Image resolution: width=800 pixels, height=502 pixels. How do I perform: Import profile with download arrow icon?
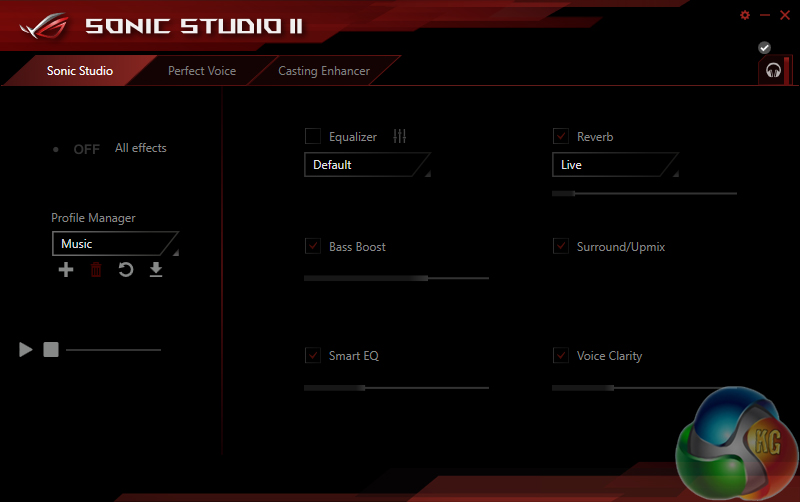click(x=156, y=269)
